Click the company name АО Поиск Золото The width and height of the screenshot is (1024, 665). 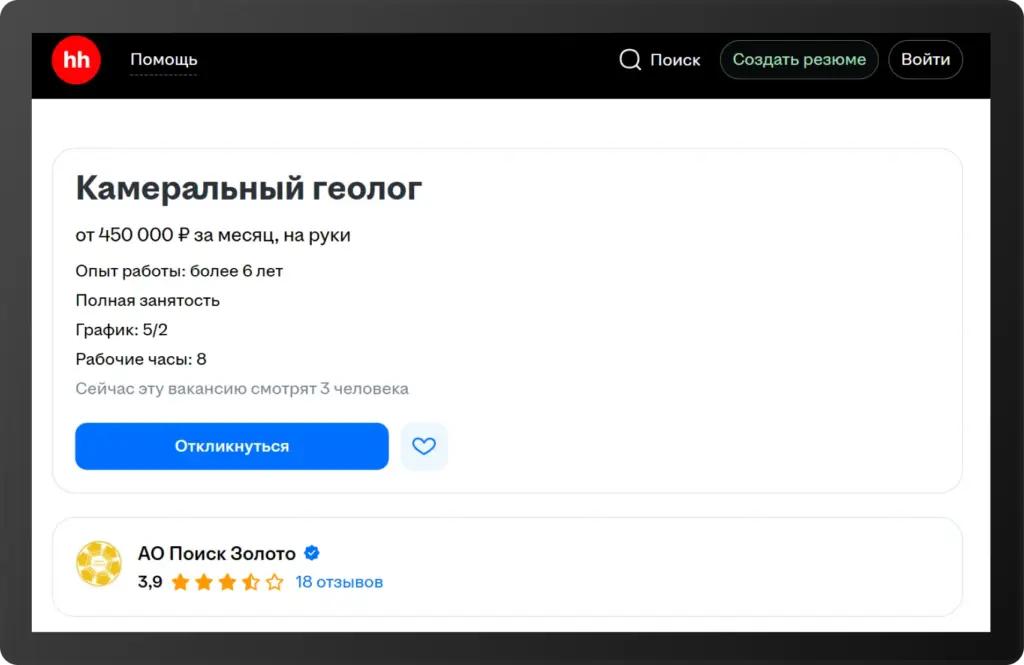[217, 552]
